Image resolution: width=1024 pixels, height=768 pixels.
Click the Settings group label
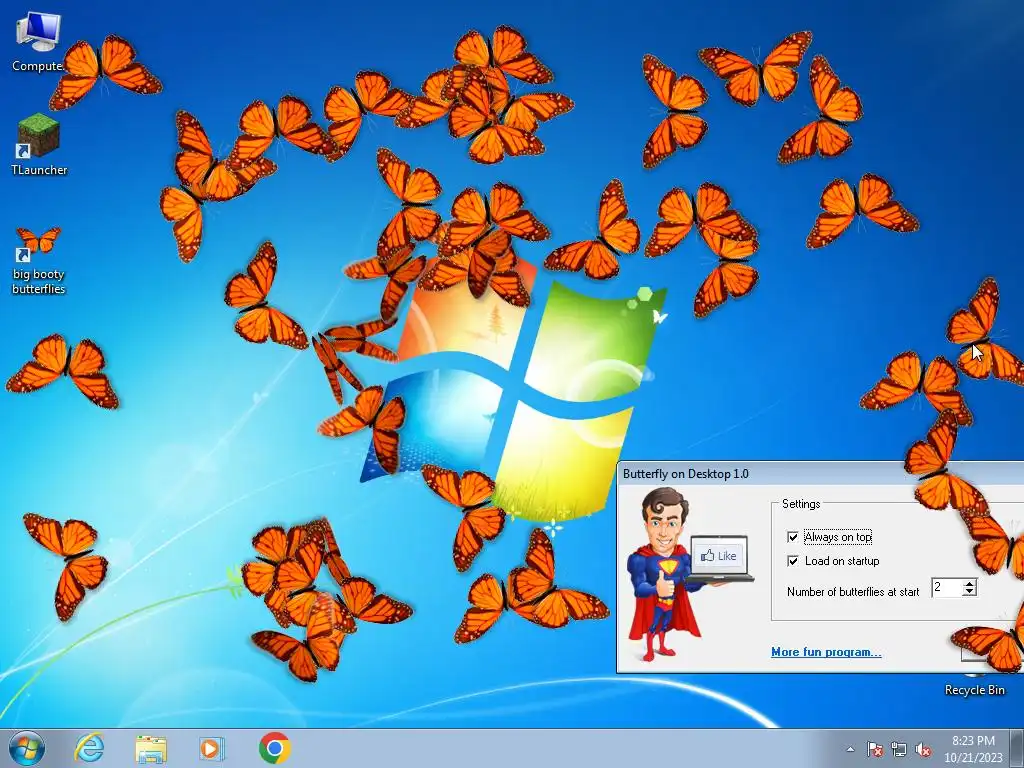[801, 504]
